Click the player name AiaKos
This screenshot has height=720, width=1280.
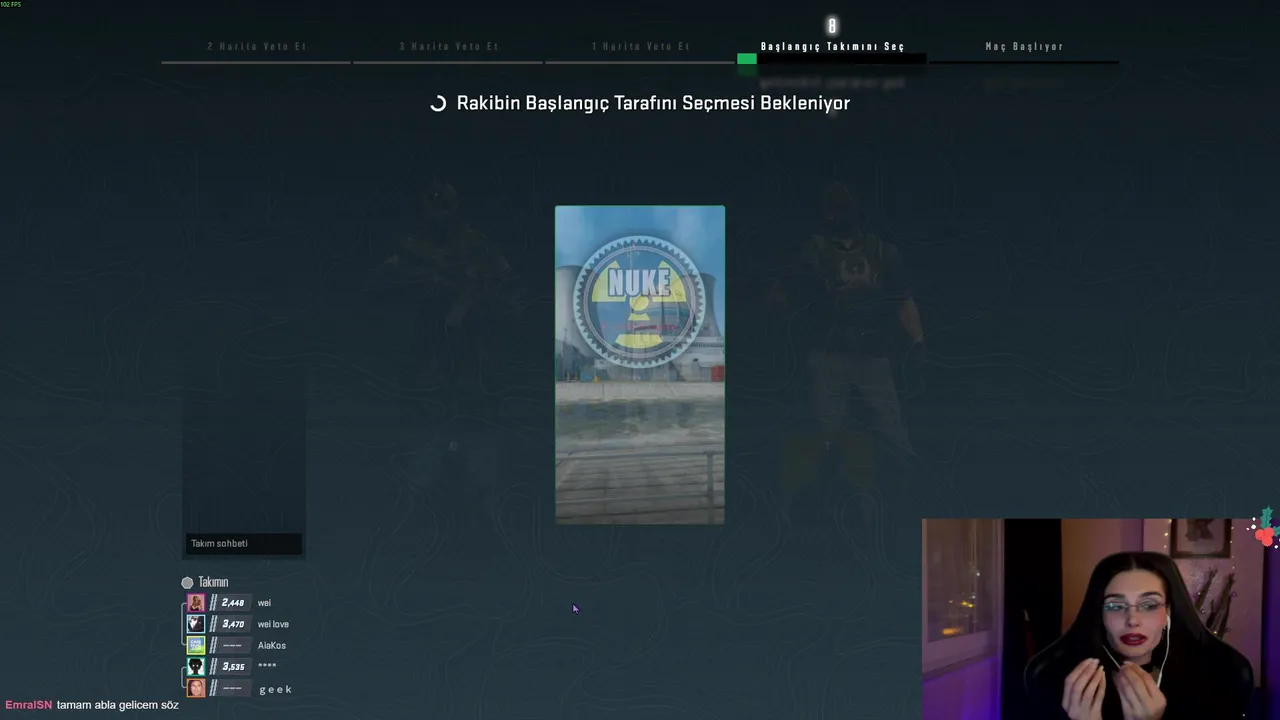tap(272, 645)
